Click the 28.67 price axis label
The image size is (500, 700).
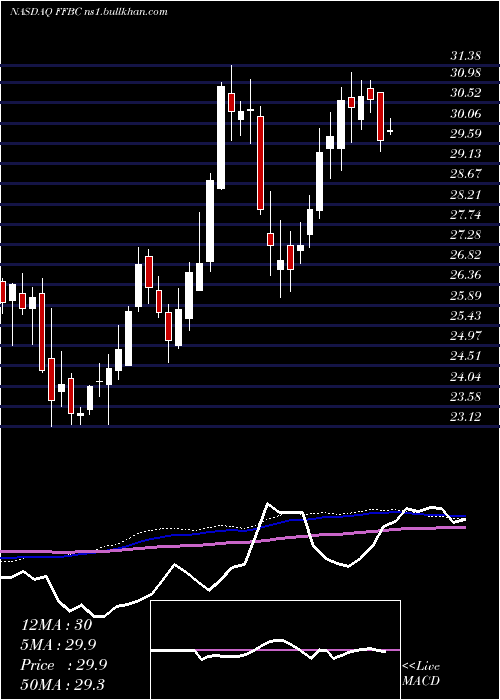466,174
